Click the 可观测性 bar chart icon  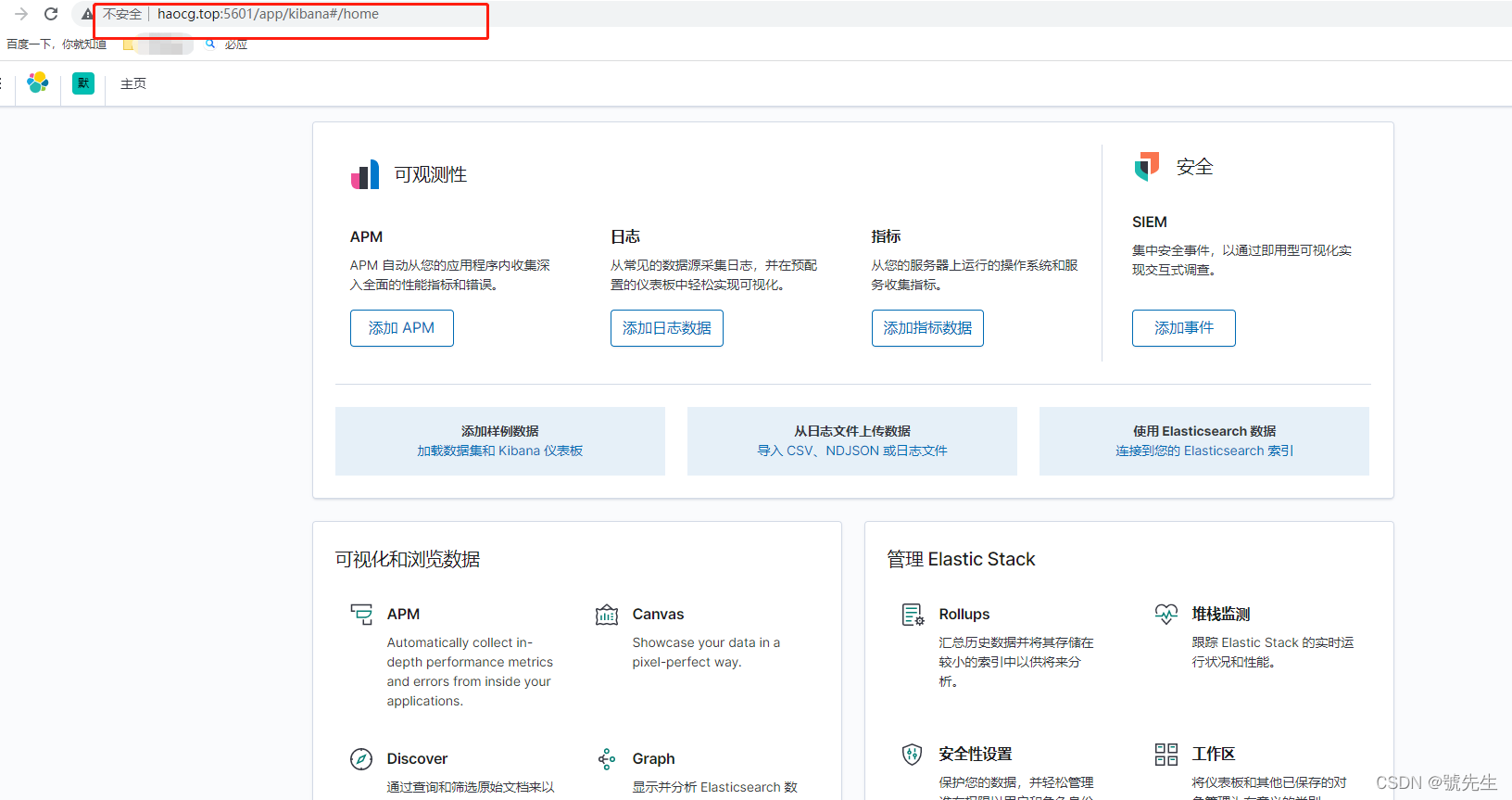[x=365, y=174]
